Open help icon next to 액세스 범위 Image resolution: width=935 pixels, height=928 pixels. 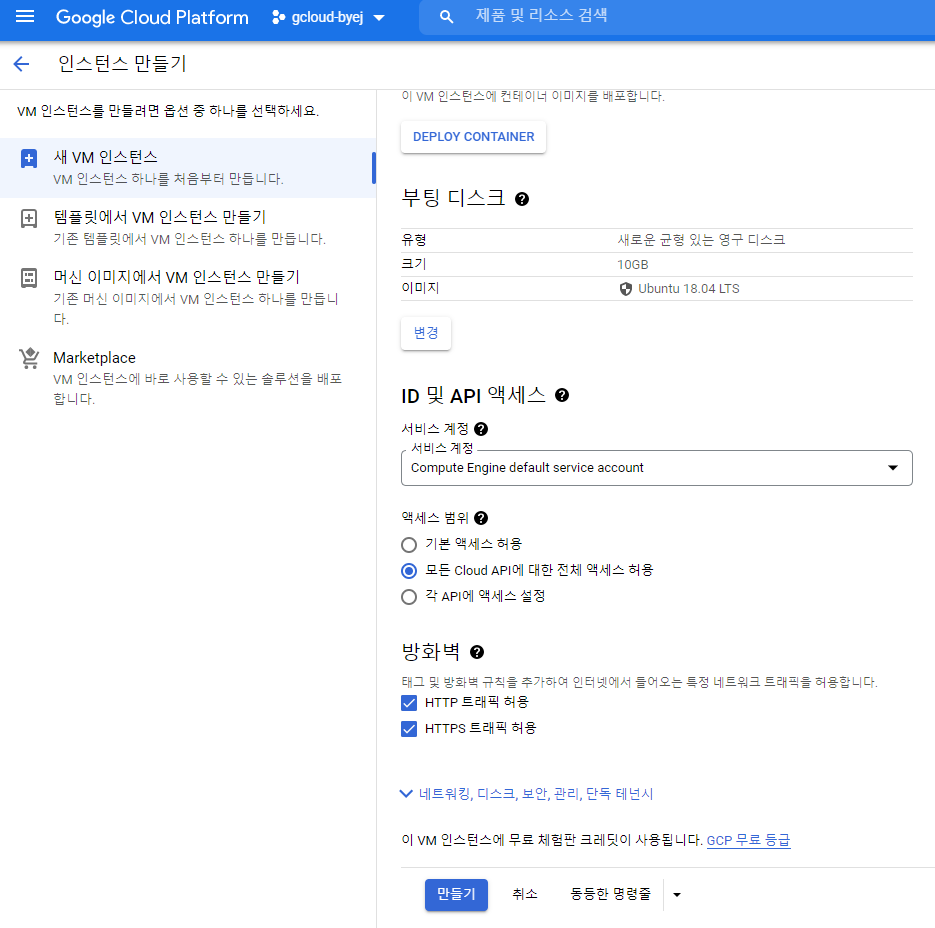(x=481, y=518)
